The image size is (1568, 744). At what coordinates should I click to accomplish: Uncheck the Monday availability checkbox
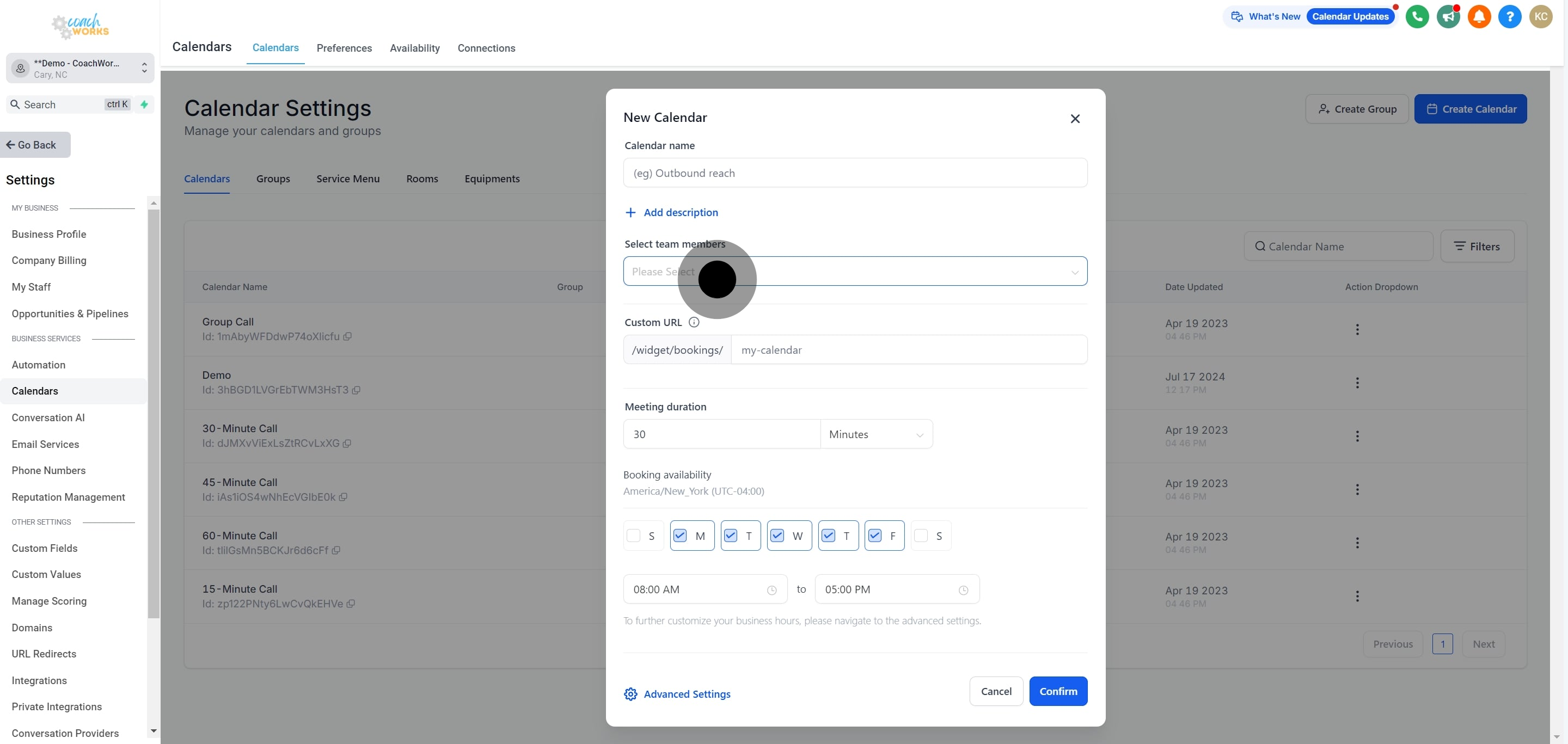[x=680, y=536]
